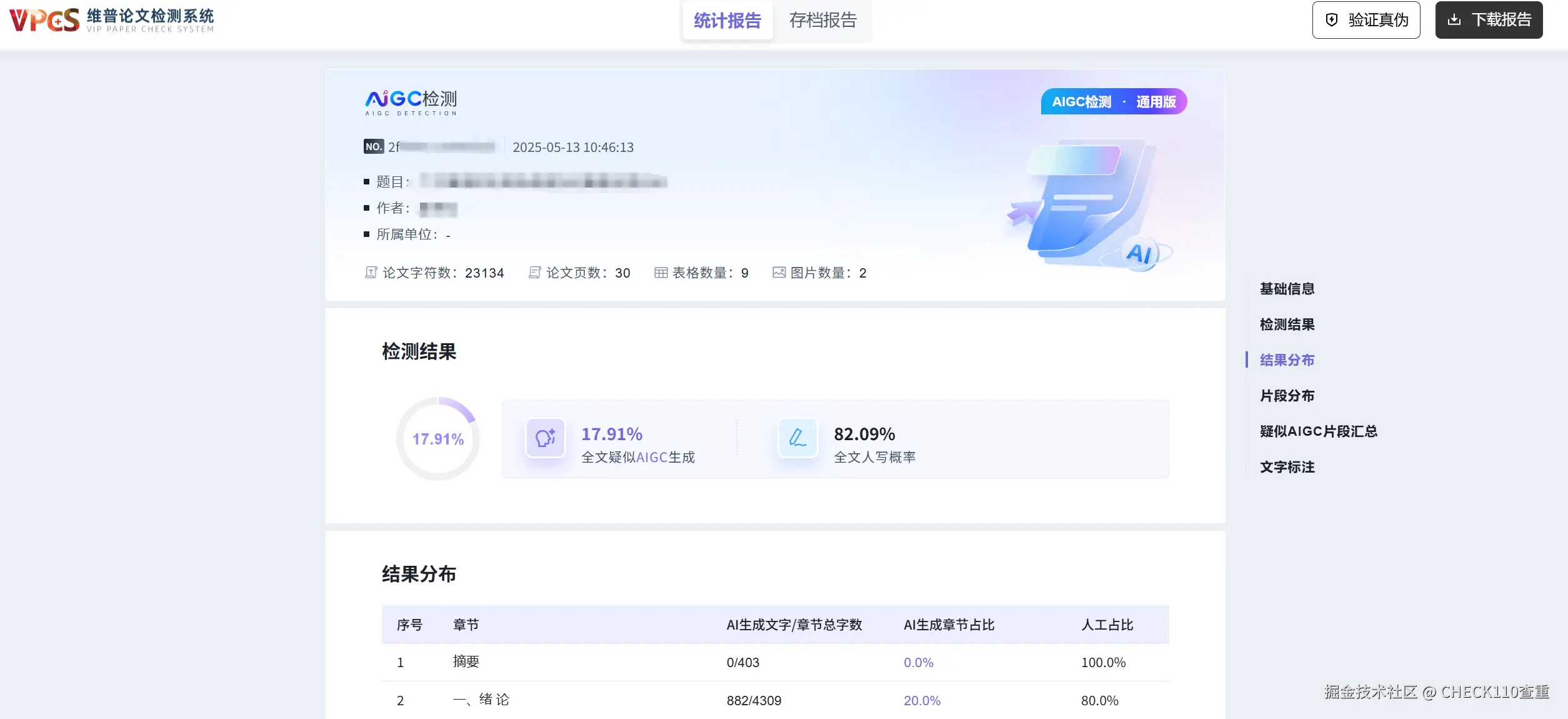
Task: Jump to 基础信息 in side navigation
Action: pos(1287,289)
